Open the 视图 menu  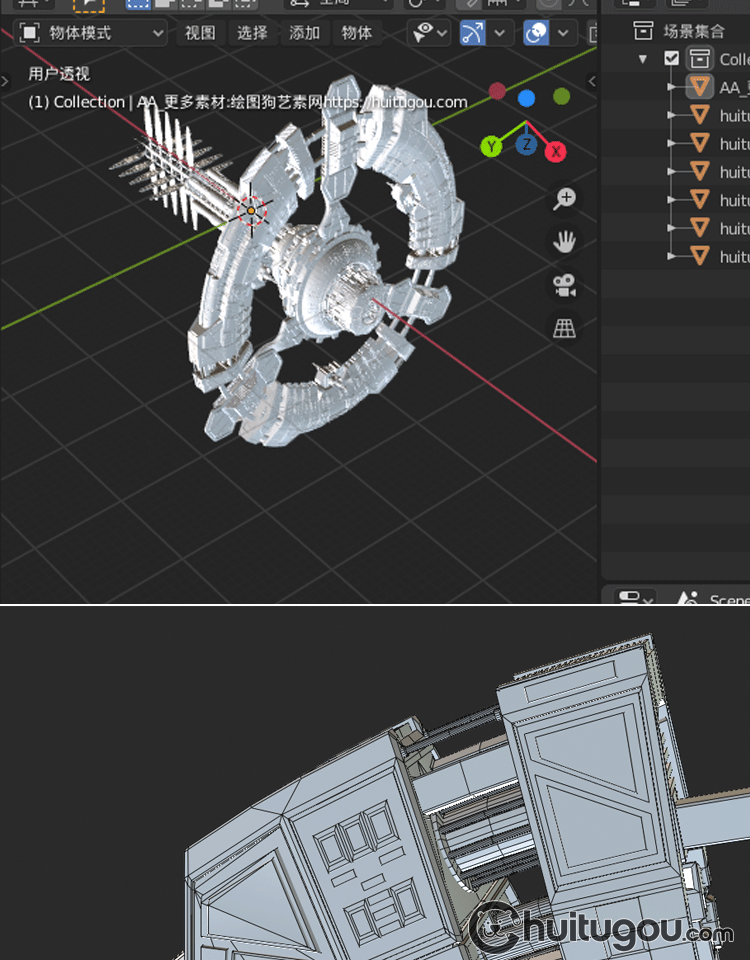click(200, 33)
